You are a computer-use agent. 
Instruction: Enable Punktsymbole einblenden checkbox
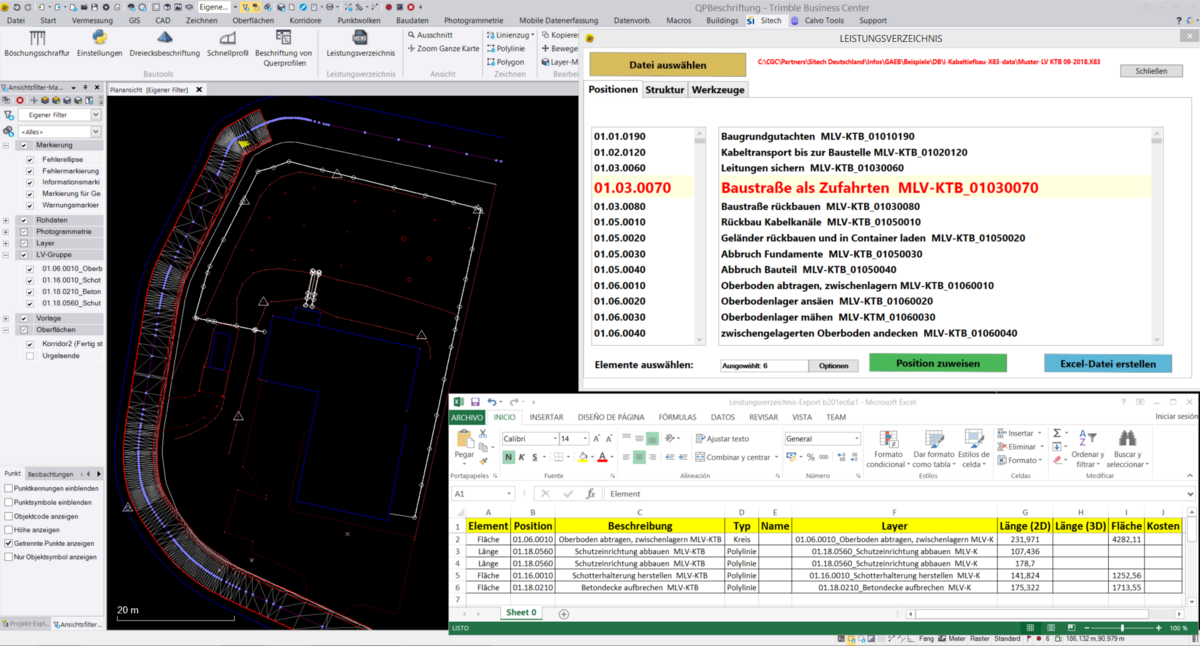(x=9, y=502)
